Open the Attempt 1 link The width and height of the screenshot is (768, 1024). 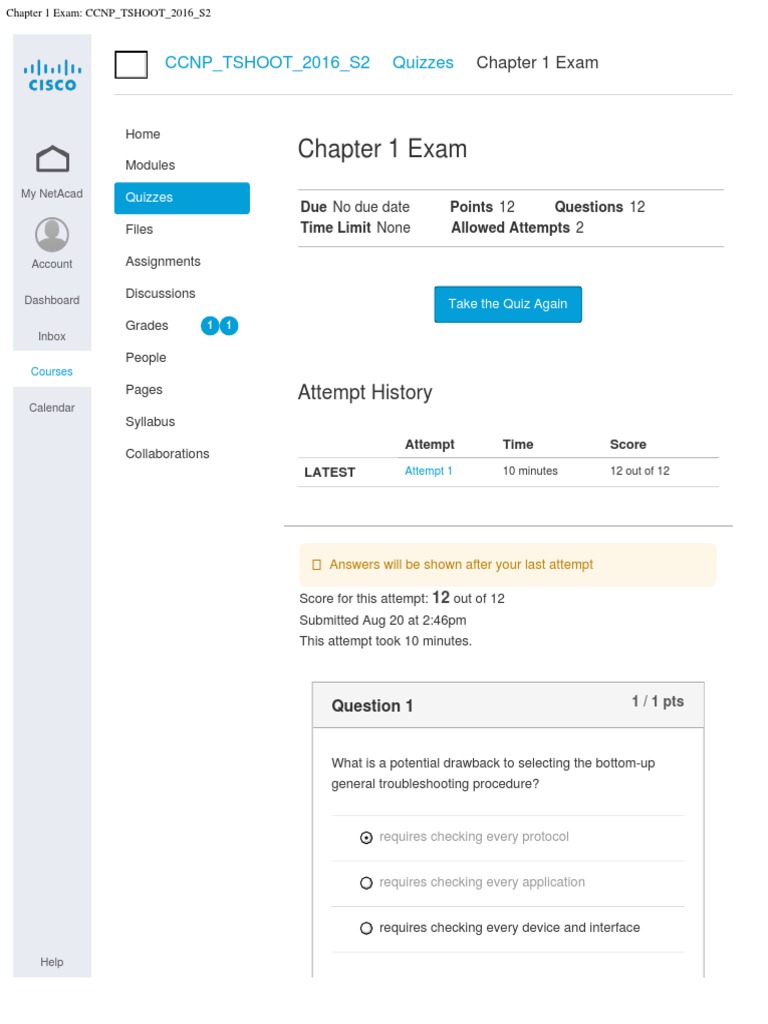coord(428,471)
